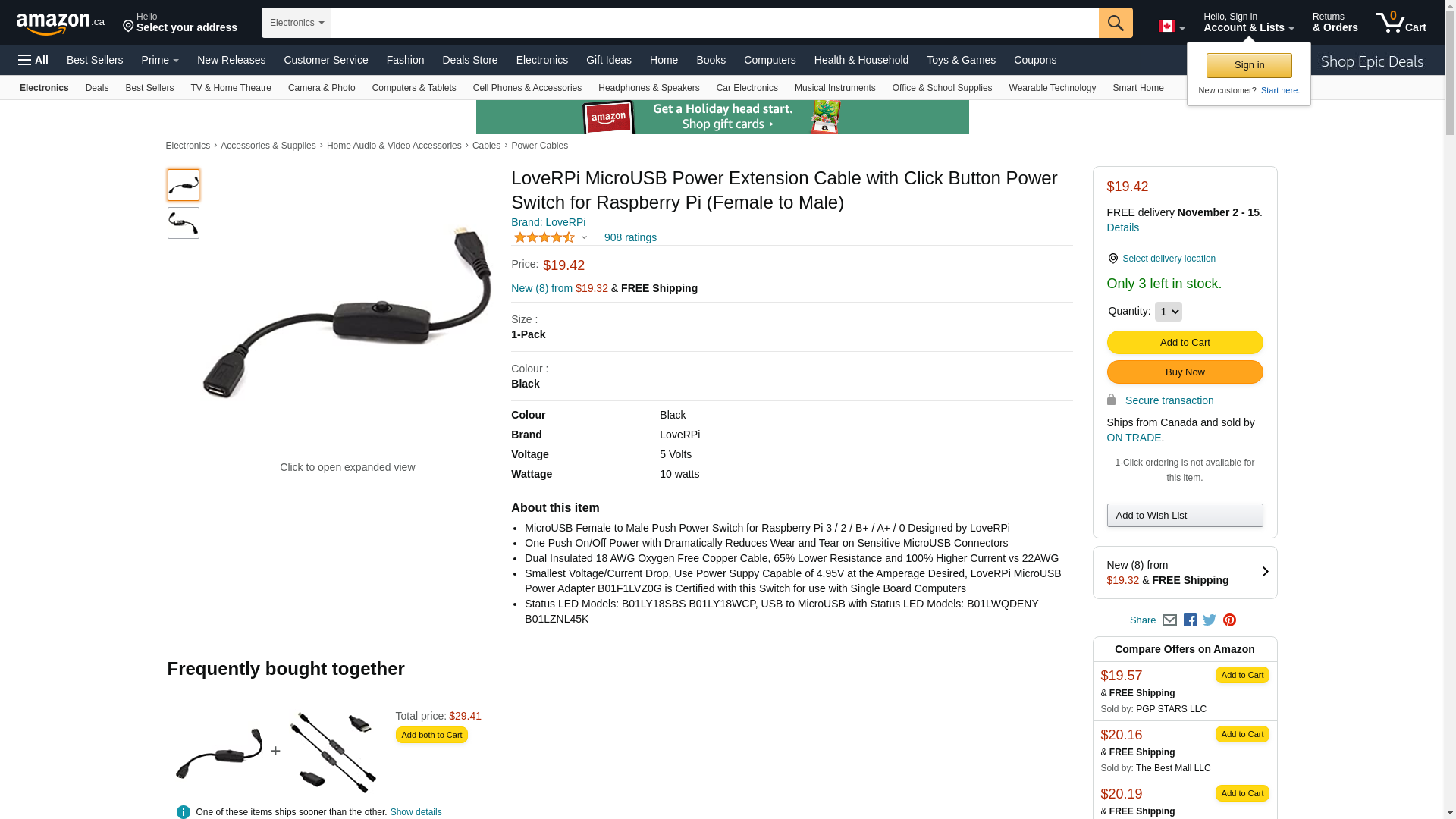Screen dimensions: 1456x819
Task: Open the 908 ratings link
Action: (630, 237)
